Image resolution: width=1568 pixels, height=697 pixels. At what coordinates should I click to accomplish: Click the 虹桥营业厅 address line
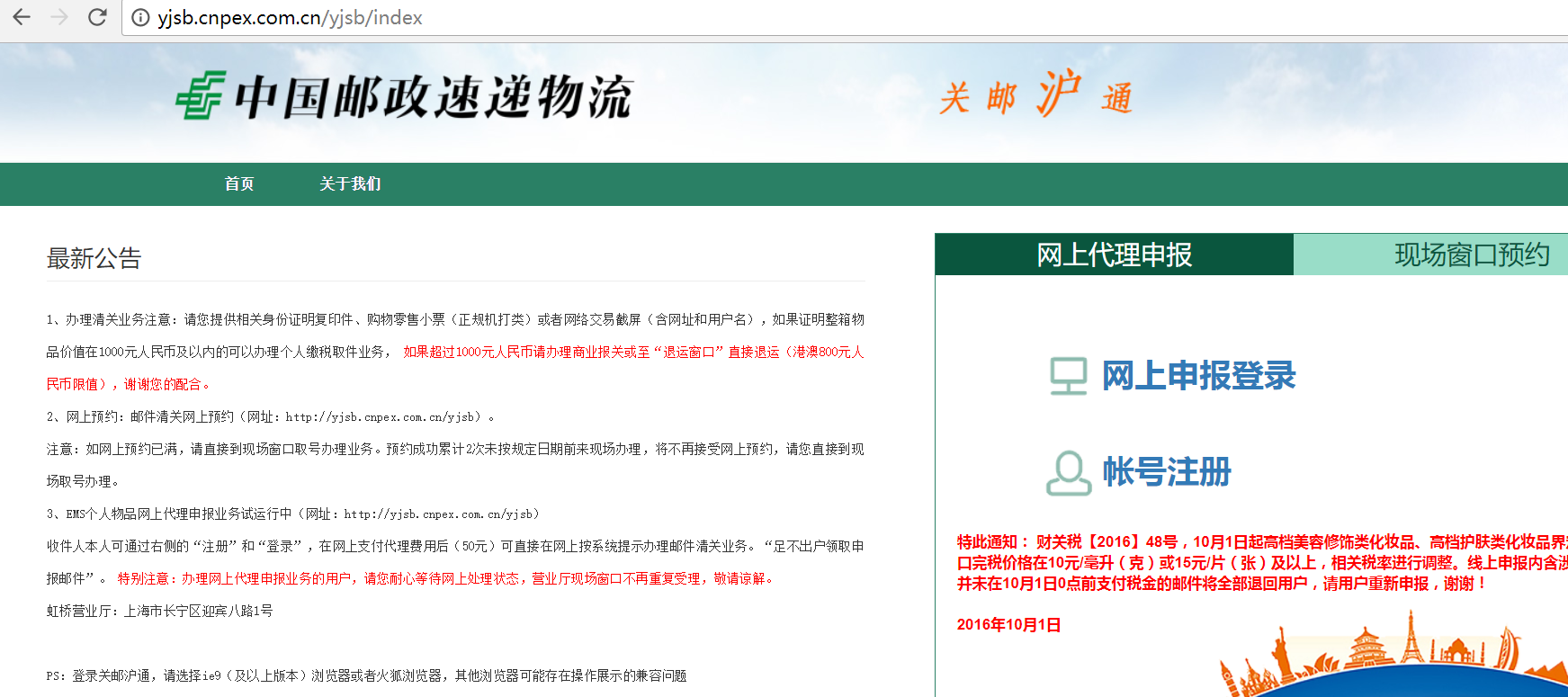pos(160,612)
